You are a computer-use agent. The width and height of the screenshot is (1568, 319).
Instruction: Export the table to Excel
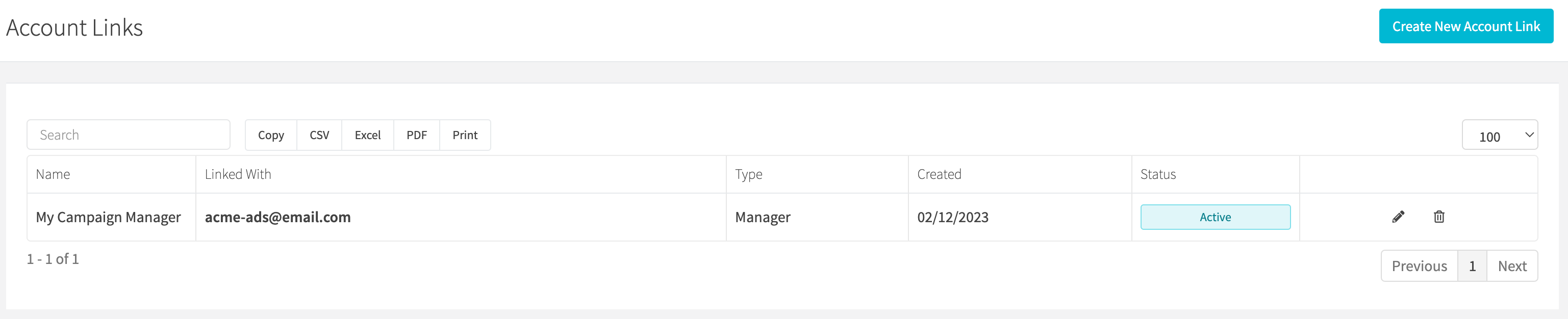click(x=367, y=135)
